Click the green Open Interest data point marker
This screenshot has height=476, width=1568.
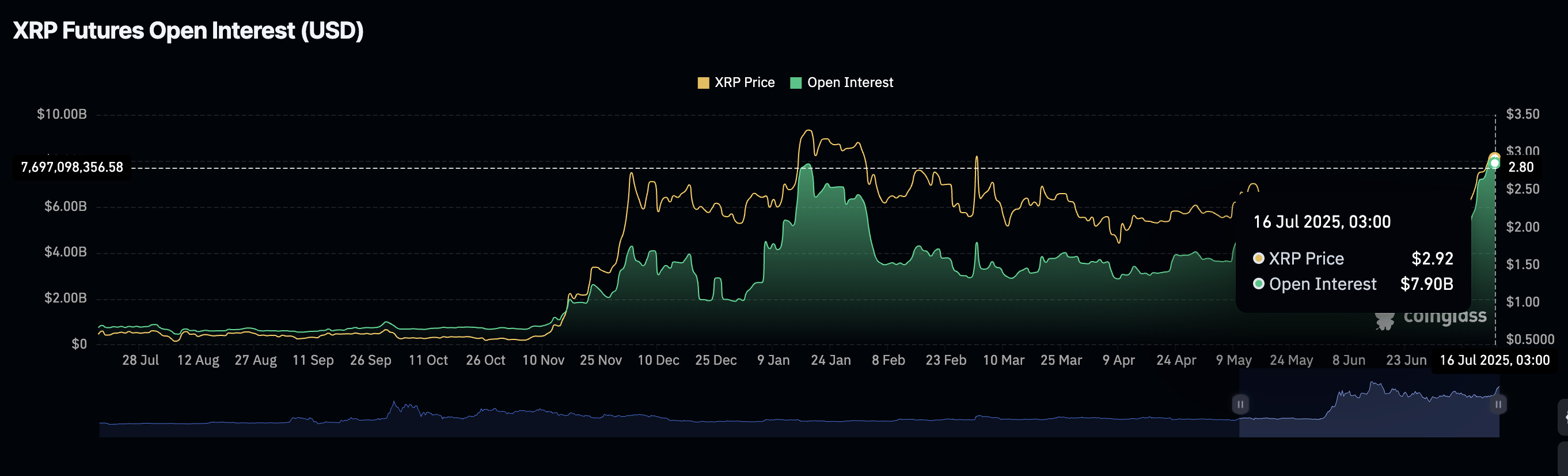[x=1494, y=163]
